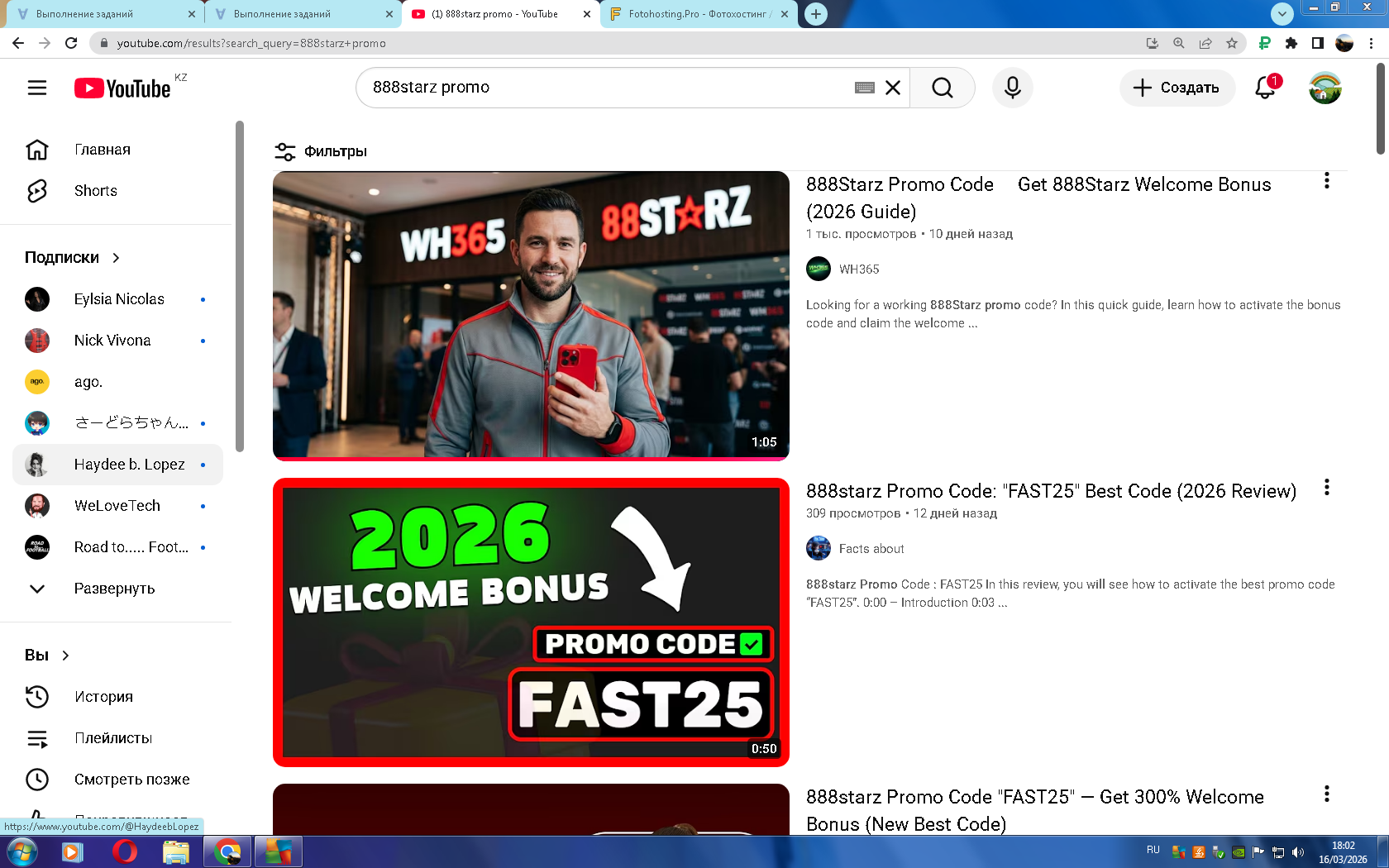Click the Создать button

point(1177,88)
